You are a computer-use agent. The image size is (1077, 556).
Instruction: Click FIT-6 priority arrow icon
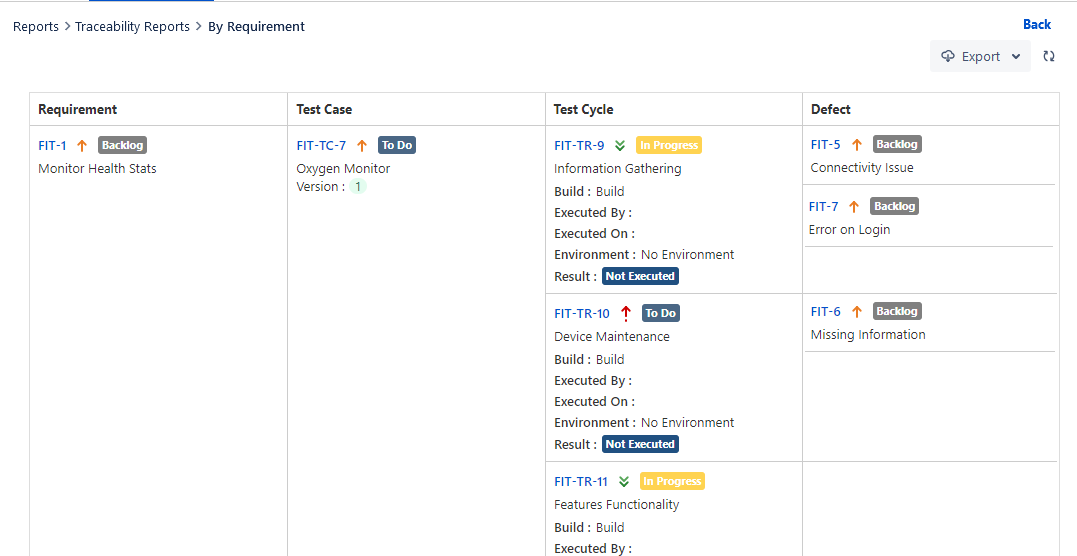pos(856,311)
